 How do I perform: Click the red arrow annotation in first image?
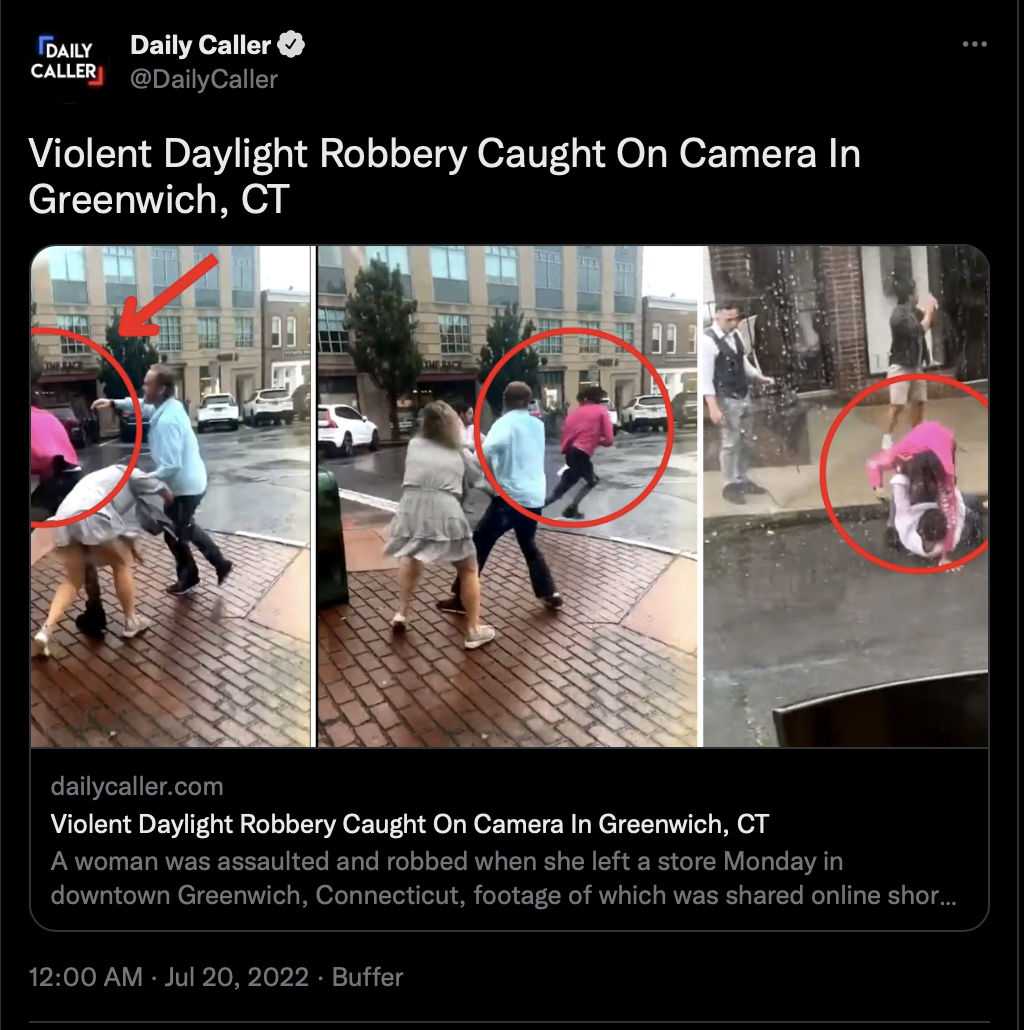(168, 294)
